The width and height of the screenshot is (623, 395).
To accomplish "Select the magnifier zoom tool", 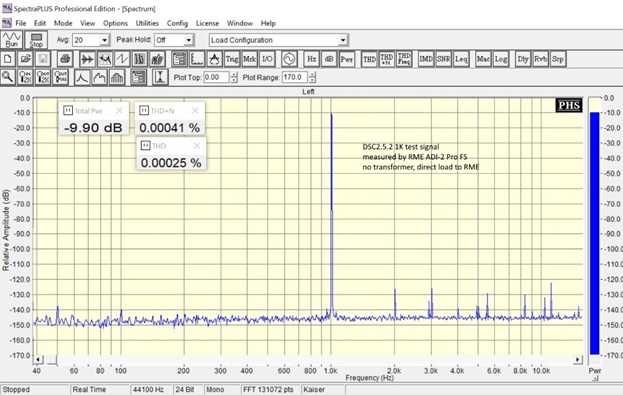I will click(8, 77).
